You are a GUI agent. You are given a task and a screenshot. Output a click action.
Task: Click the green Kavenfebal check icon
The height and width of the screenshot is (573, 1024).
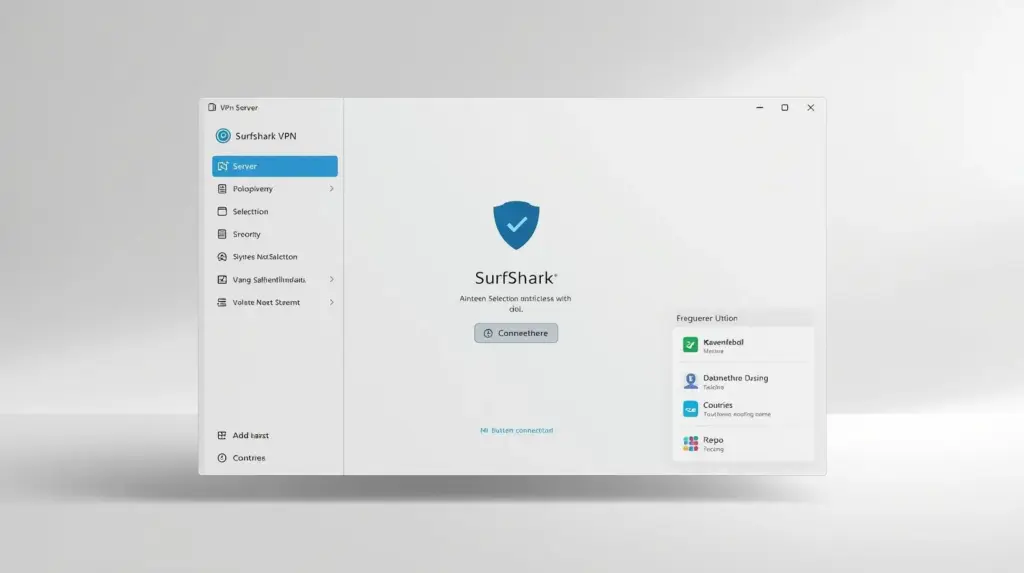pyautogui.click(x=690, y=345)
